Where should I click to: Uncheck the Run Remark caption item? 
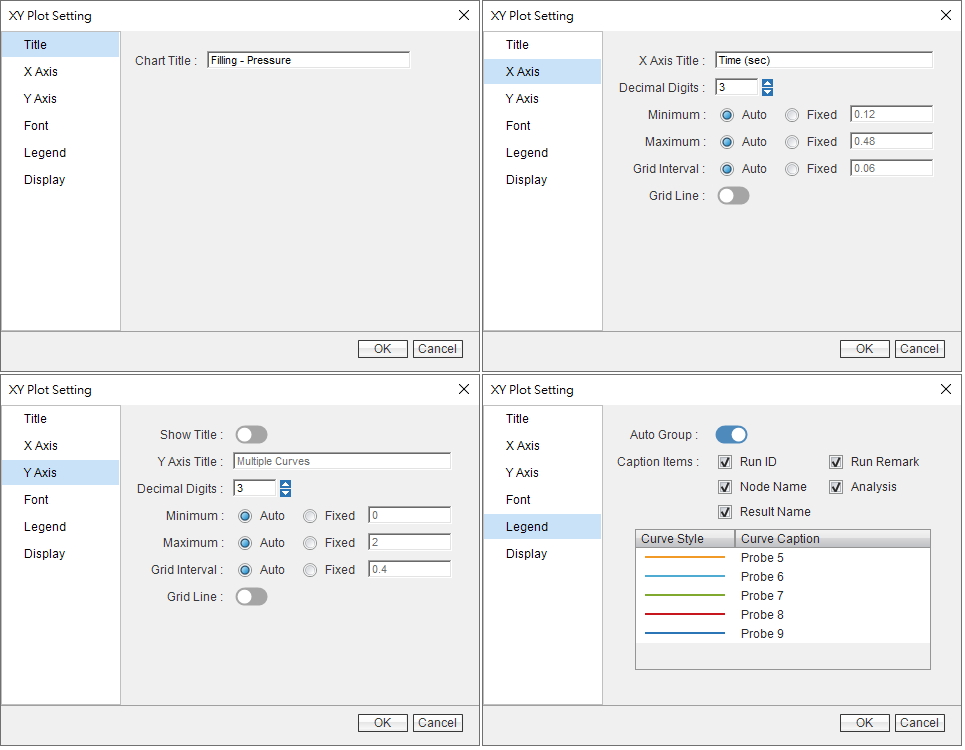(x=836, y=462)
